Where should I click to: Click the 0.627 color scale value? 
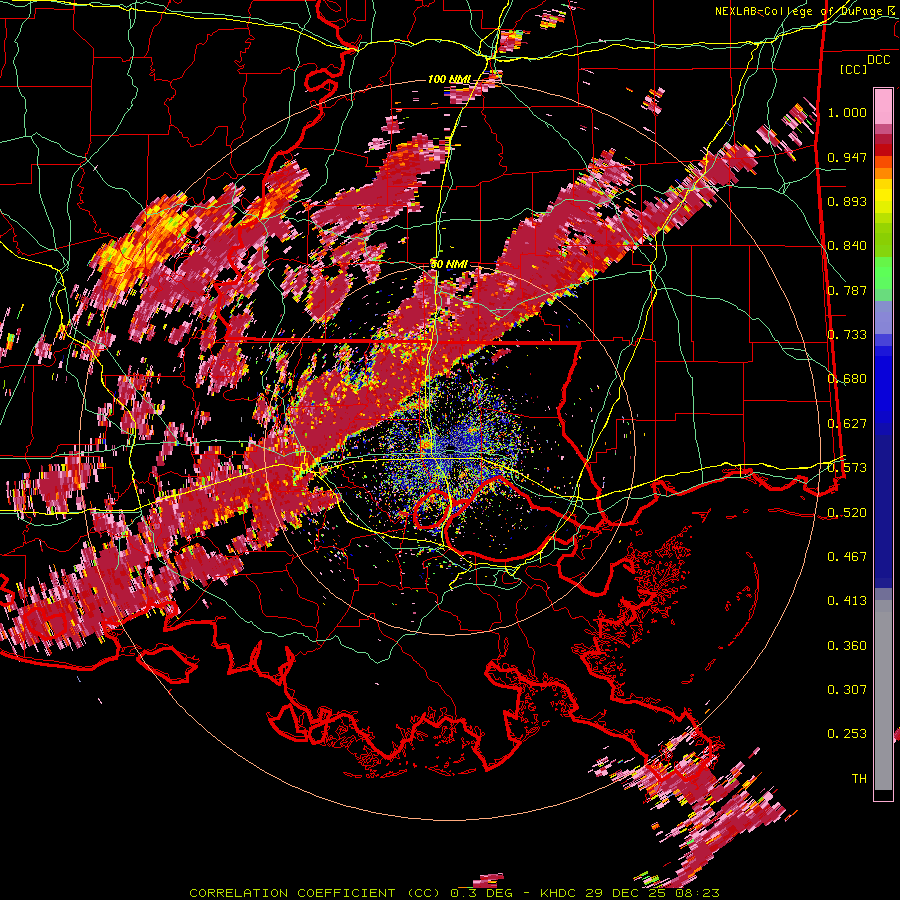point(847,423)
